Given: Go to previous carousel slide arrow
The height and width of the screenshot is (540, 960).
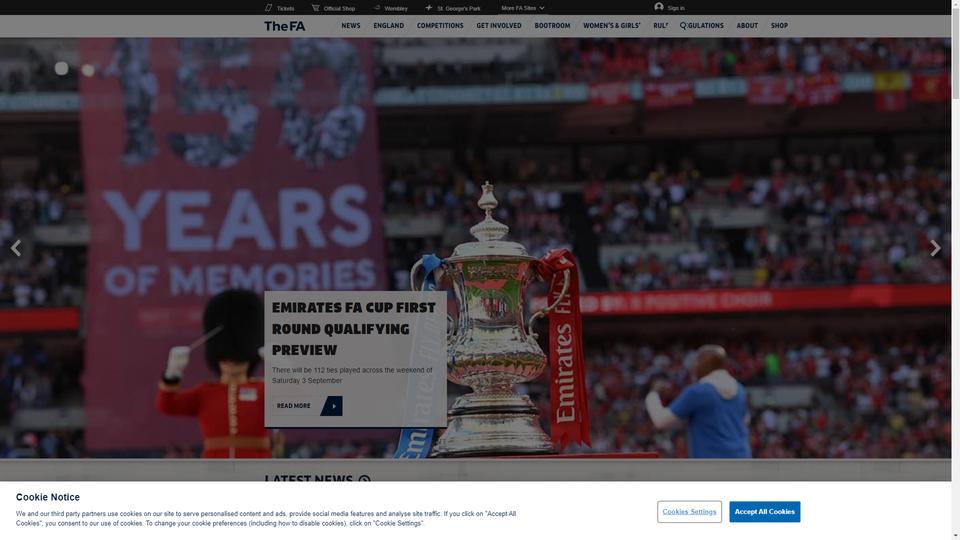Looking at the screenshot, I should (16, 248).
